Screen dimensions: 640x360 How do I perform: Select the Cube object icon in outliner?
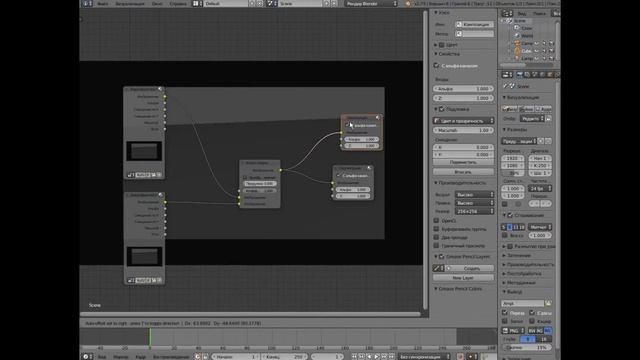point(517,51)
